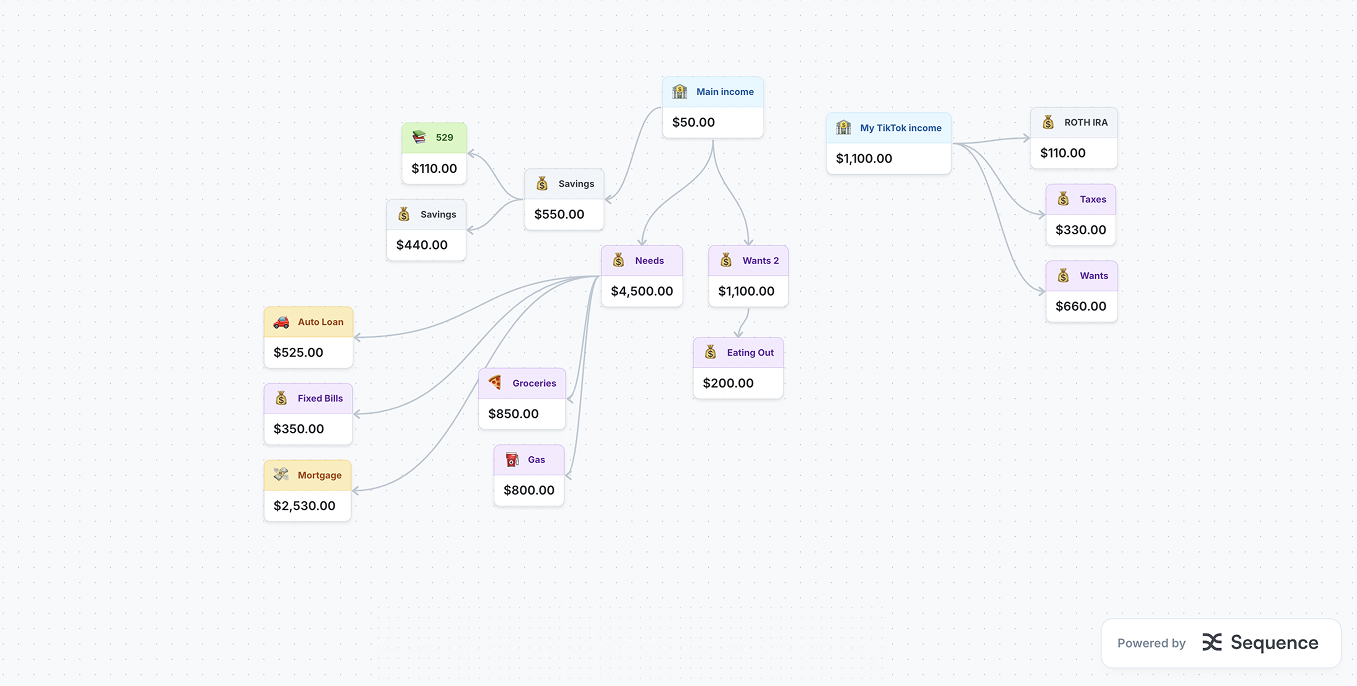Image resolution: width=1357 pixels, height=686 pixels.
Task: Click the flying cash icon on Mortgage
Action: coord(281,476)
